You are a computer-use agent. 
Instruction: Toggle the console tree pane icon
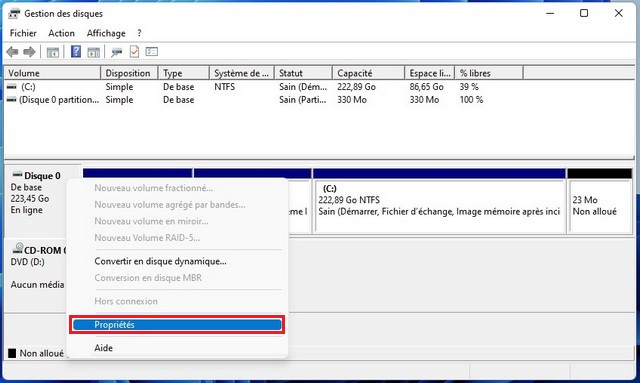tap(53, 52)
